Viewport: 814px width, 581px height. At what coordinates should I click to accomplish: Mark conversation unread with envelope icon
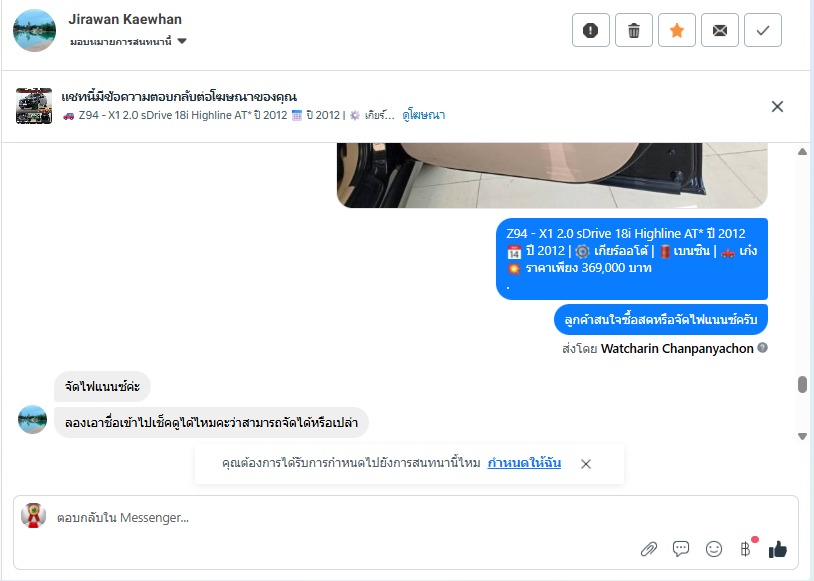point(720,31)
